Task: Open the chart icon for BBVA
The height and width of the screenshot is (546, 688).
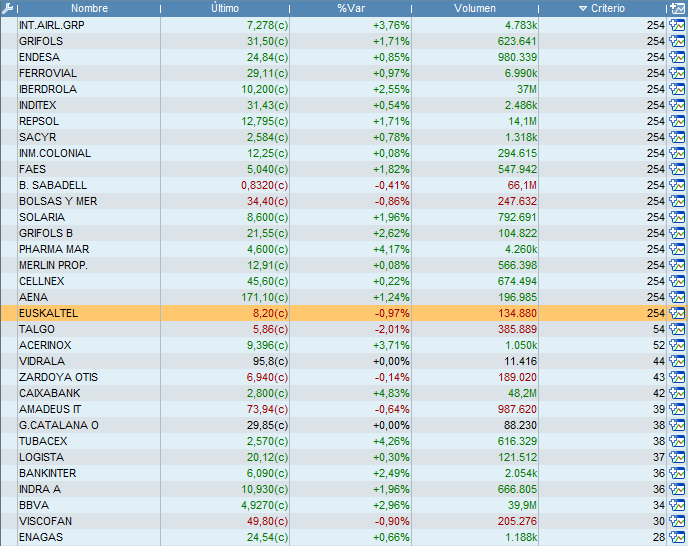Action: pos(677,505)
